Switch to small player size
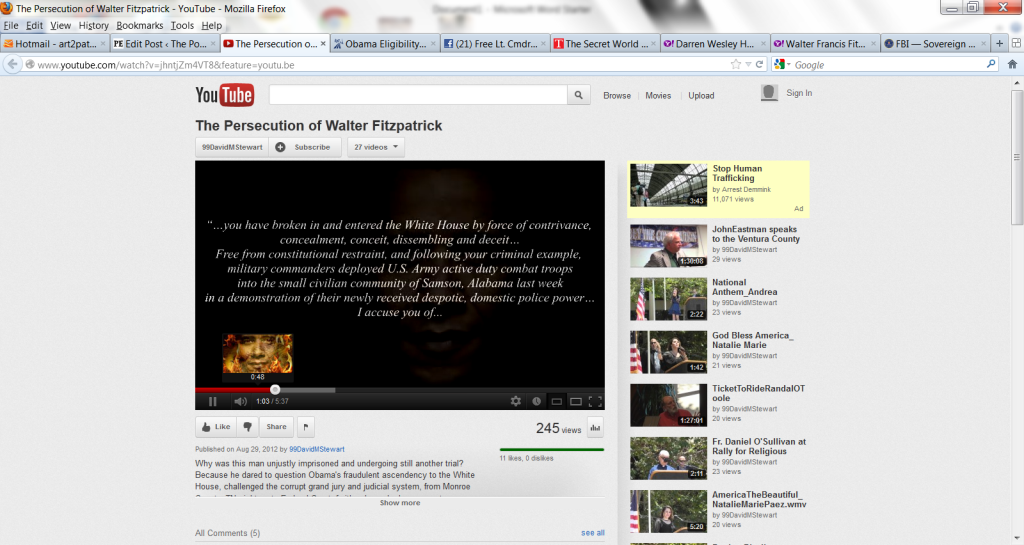This screenshot has width=1024, height=545. (x=557, y=401)
